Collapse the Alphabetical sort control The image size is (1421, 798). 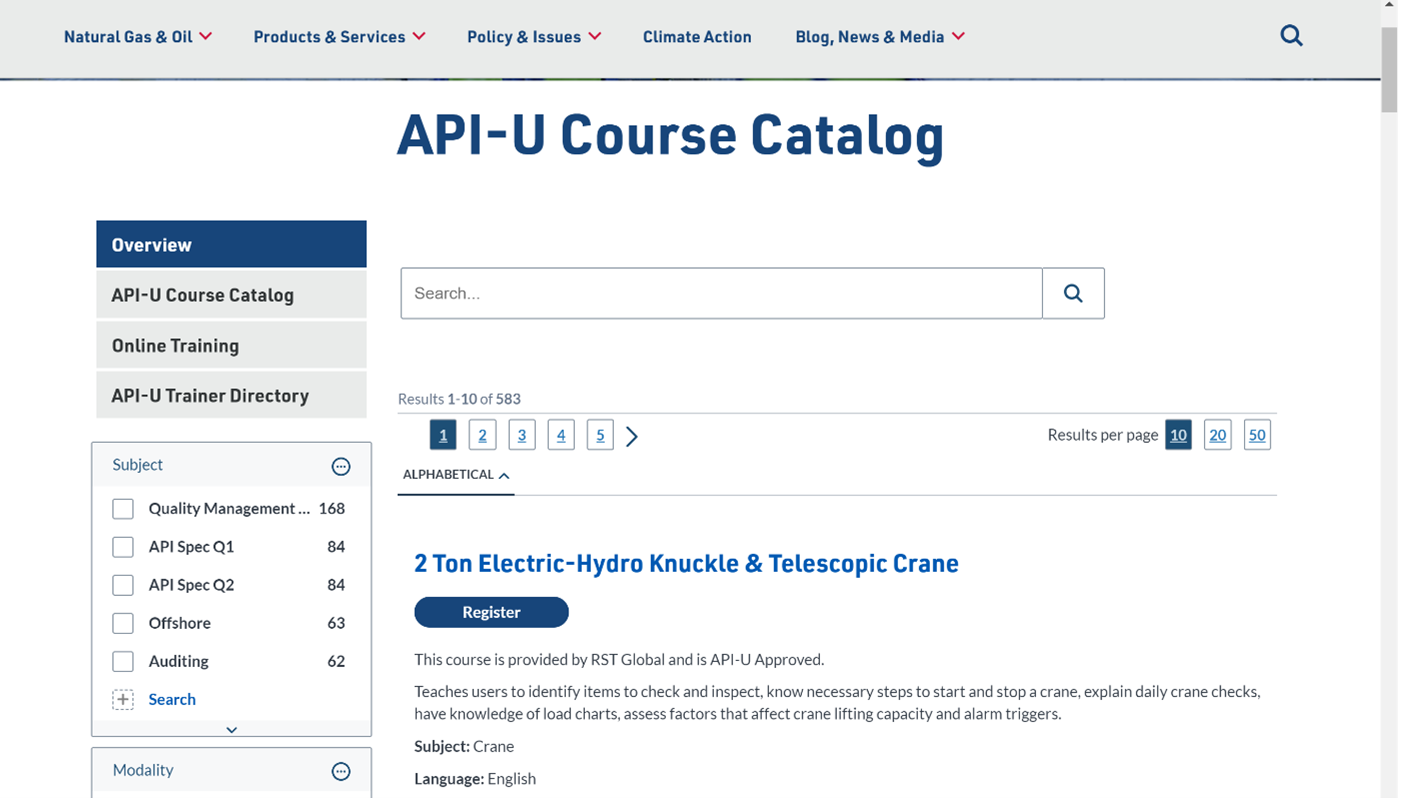coord(503,475)
